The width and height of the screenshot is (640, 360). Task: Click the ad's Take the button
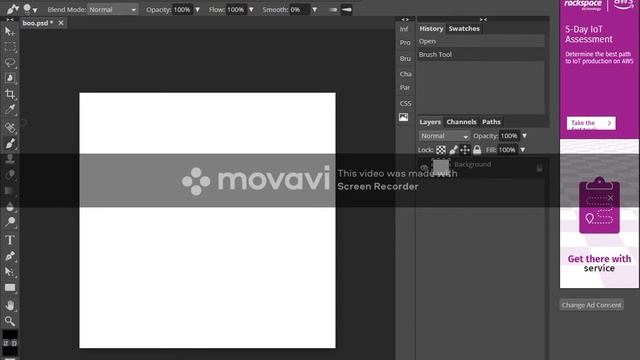[x=591, y=123]
